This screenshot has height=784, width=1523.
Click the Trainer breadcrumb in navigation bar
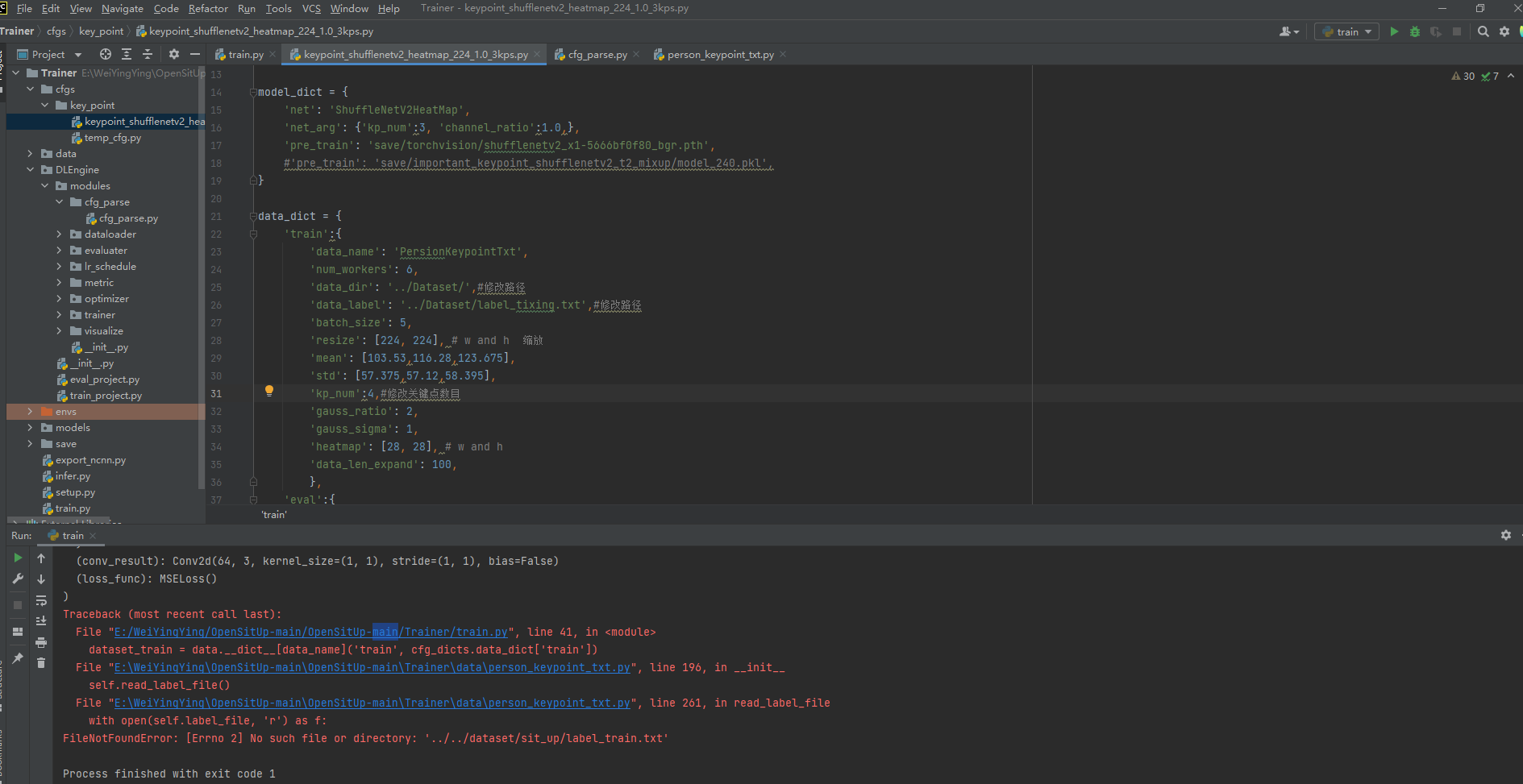pyautogui.click(x=17, y=31)
